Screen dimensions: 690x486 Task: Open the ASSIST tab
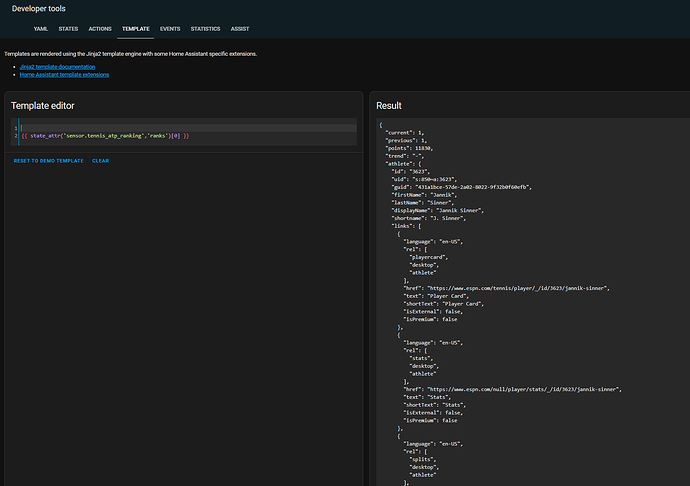pos(240,29)
